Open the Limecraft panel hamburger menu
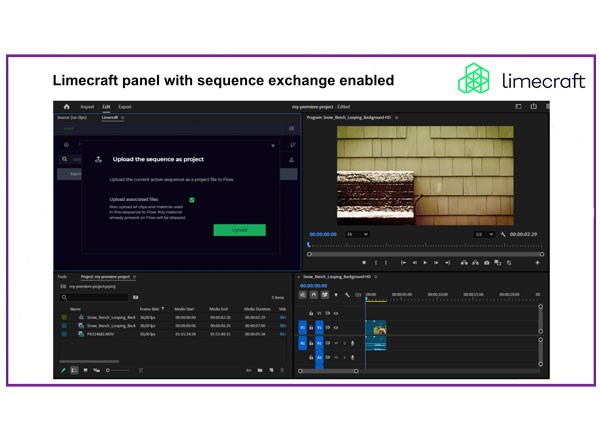Viewport: 600px width, 440px height. click(x=292, y=129)
